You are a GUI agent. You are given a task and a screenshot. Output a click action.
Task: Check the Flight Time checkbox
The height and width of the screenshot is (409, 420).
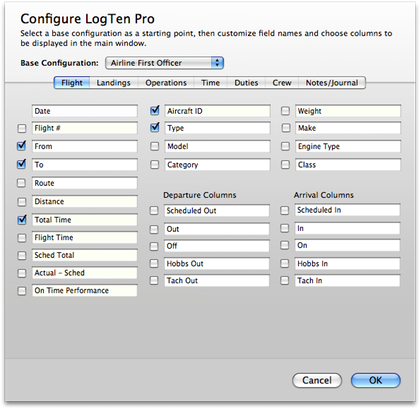22,238
